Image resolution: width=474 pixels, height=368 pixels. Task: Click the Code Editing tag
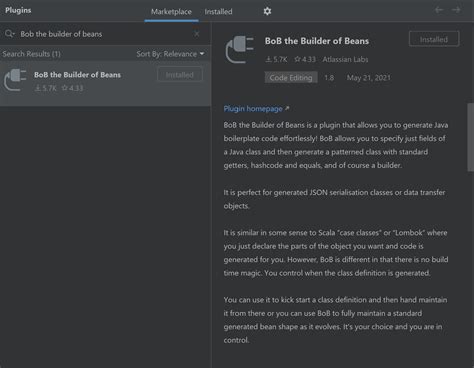(x=291, y=78)
